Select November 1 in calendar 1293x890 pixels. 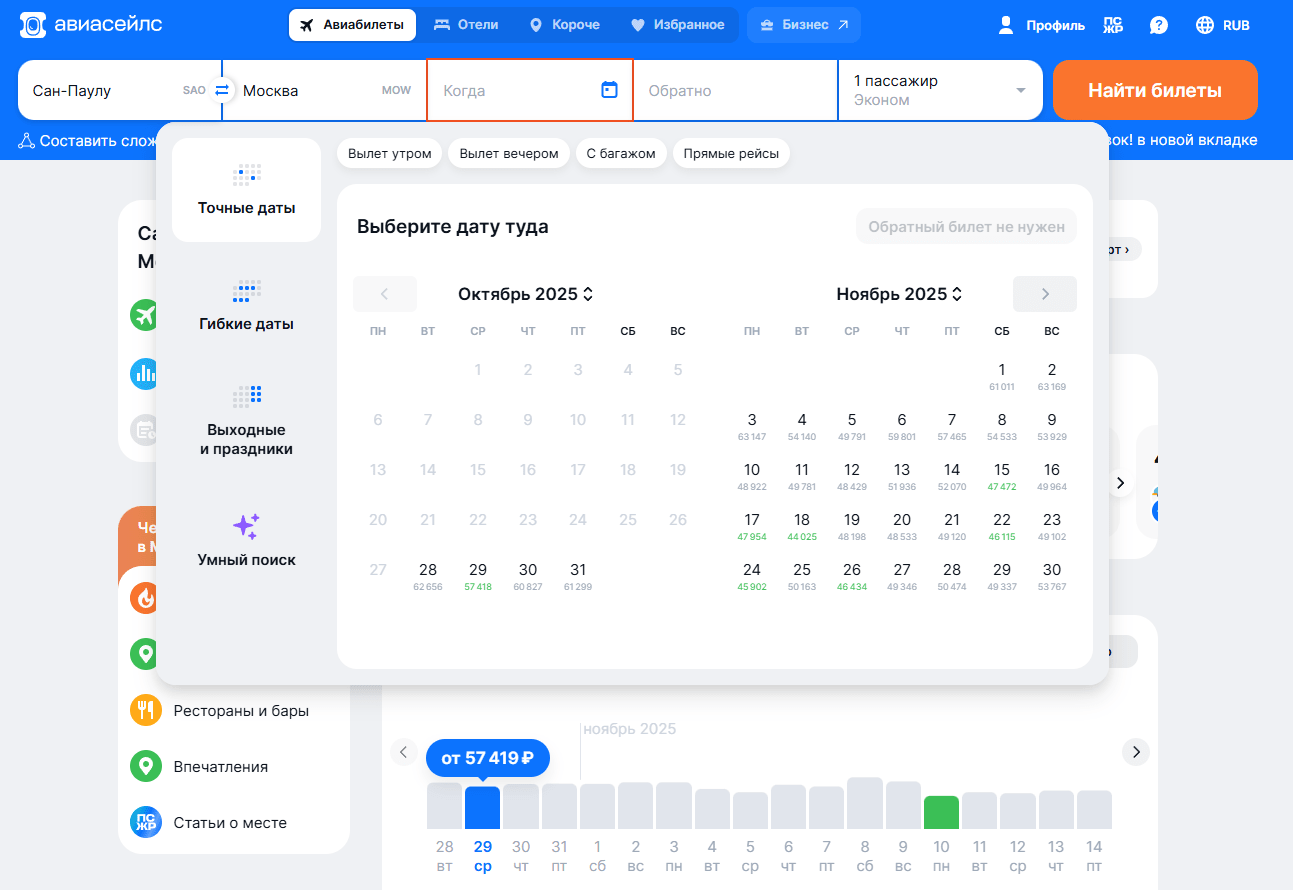(1002, 376)
